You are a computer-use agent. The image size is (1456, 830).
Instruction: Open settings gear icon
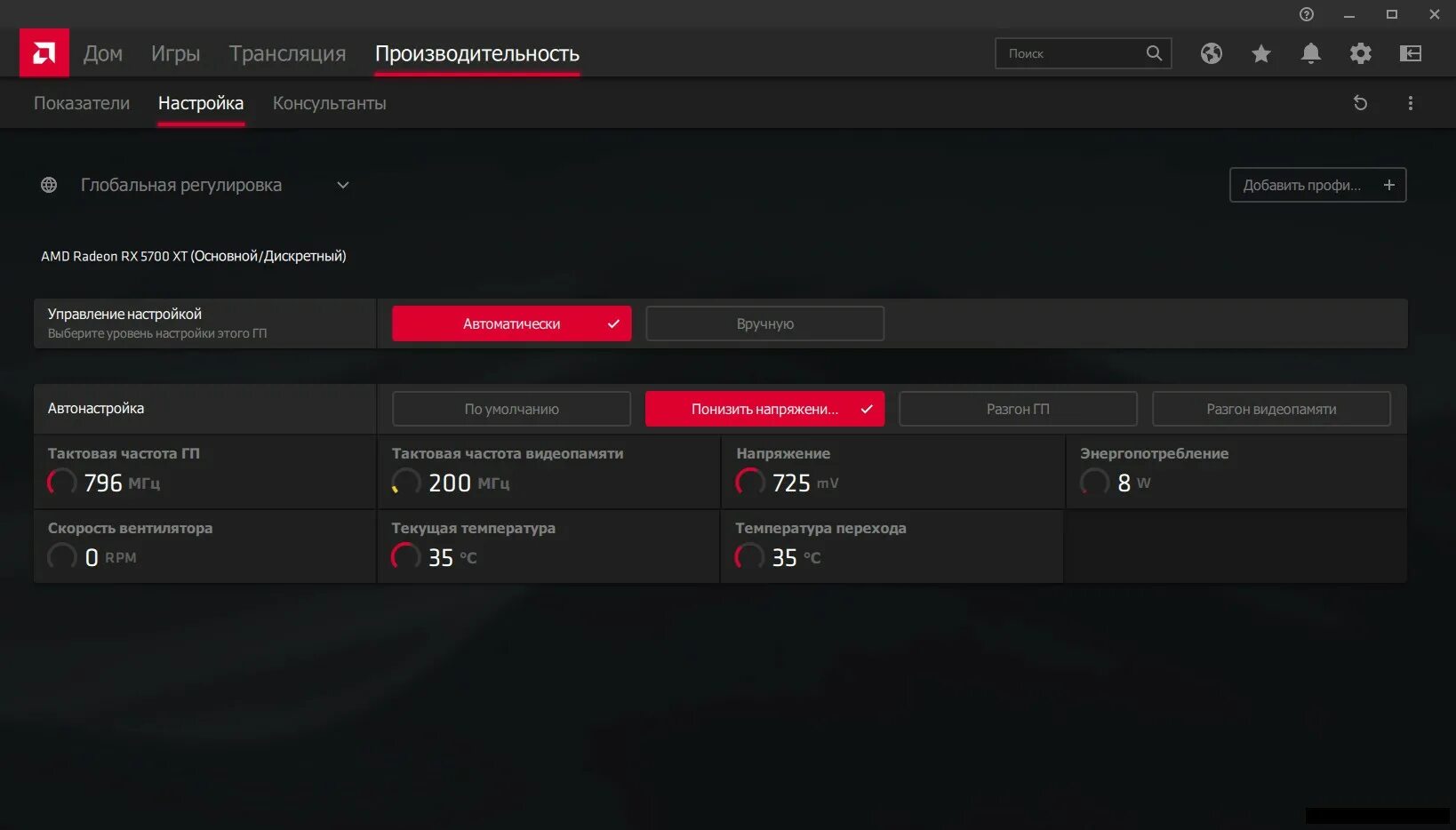[1360, 53]
